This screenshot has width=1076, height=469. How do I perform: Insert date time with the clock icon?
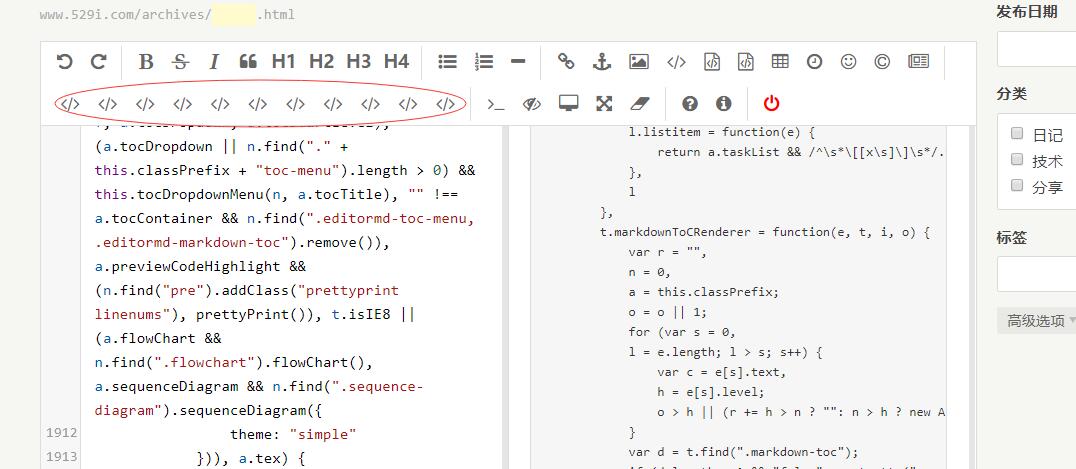pyautogui.click(x=815, y=62)
